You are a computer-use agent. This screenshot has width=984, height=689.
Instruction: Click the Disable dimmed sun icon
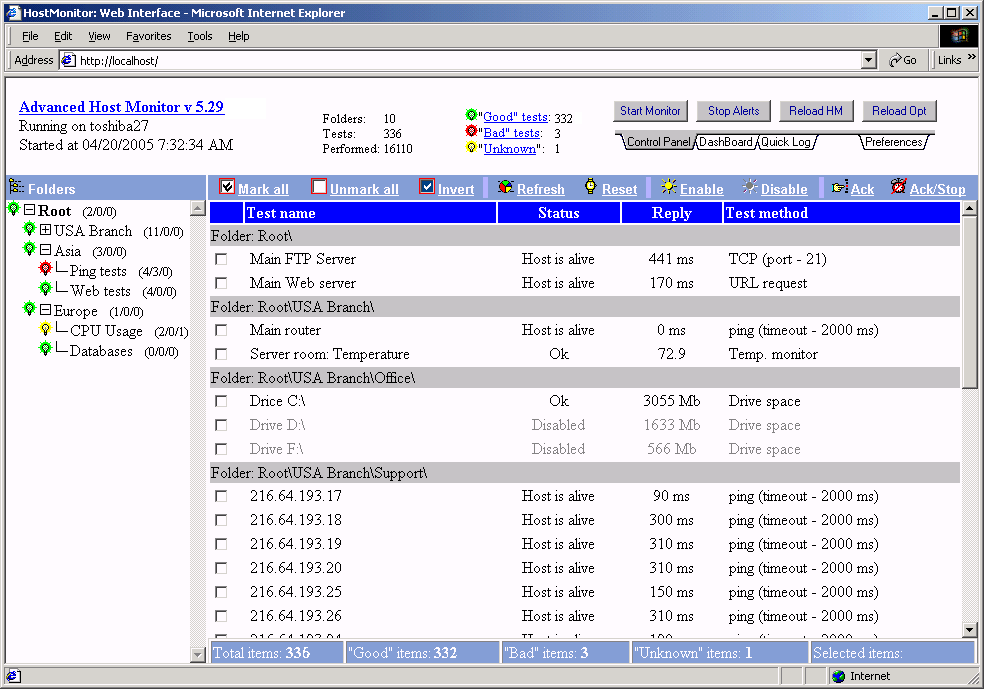[x=750, y=186]
